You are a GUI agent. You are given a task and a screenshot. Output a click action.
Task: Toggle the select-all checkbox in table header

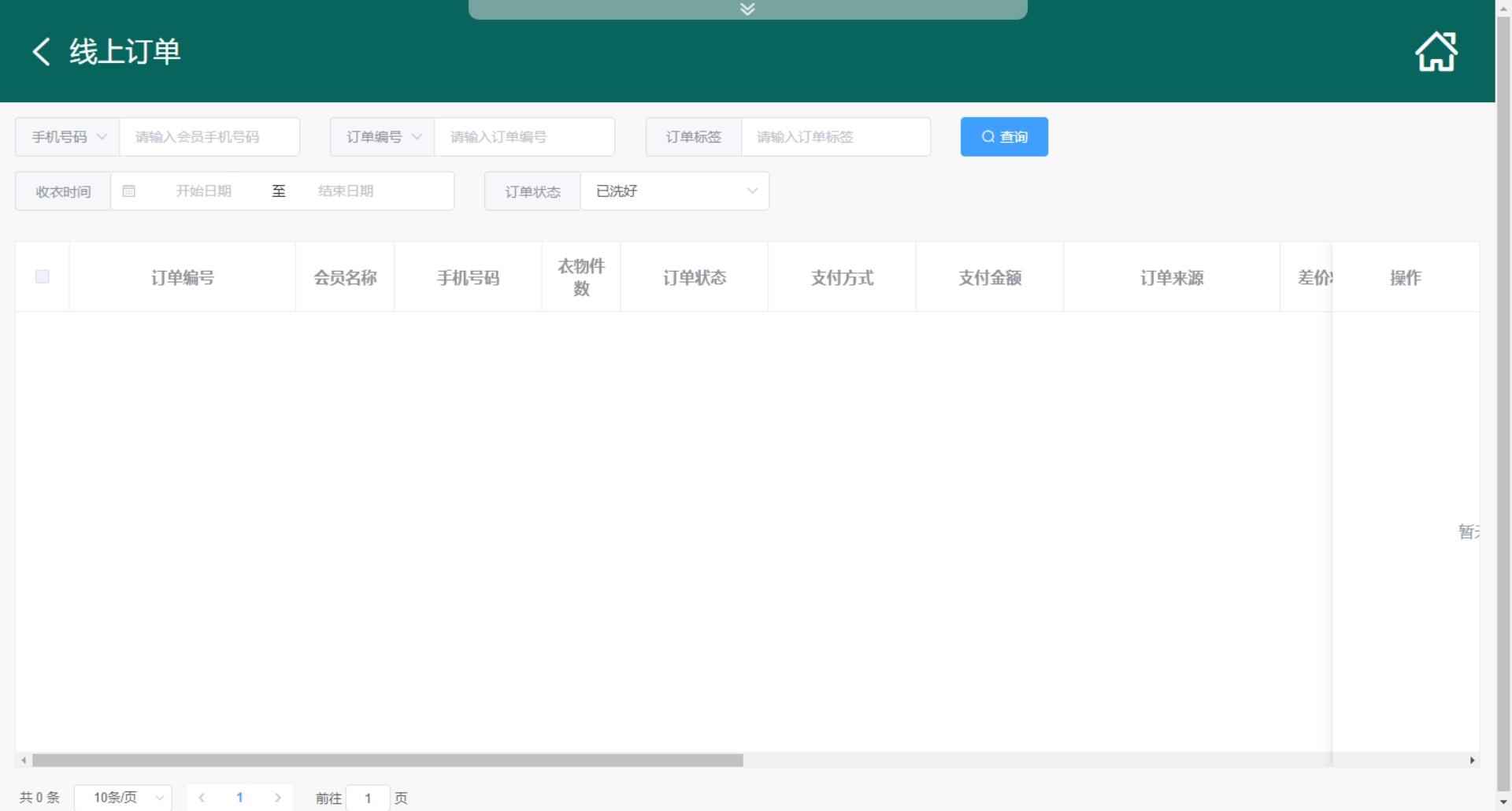[x=43, y=276]
